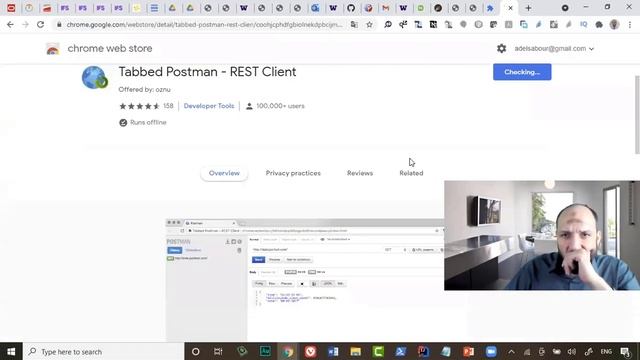
Task: Click the Checking... install button
Action: 522,72
